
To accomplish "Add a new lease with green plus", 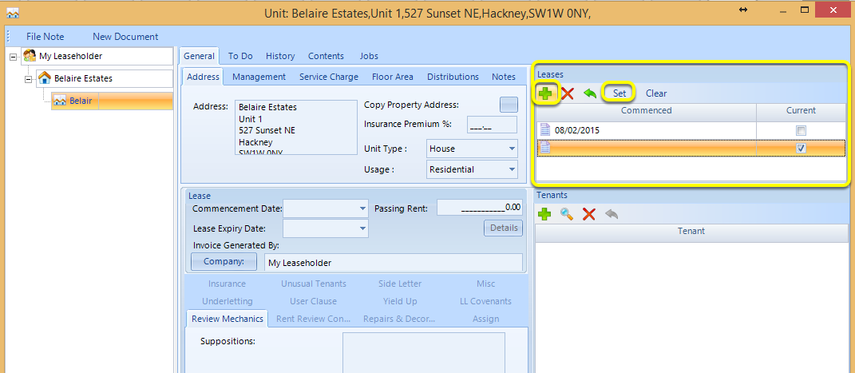I will [x=546, y=93].
